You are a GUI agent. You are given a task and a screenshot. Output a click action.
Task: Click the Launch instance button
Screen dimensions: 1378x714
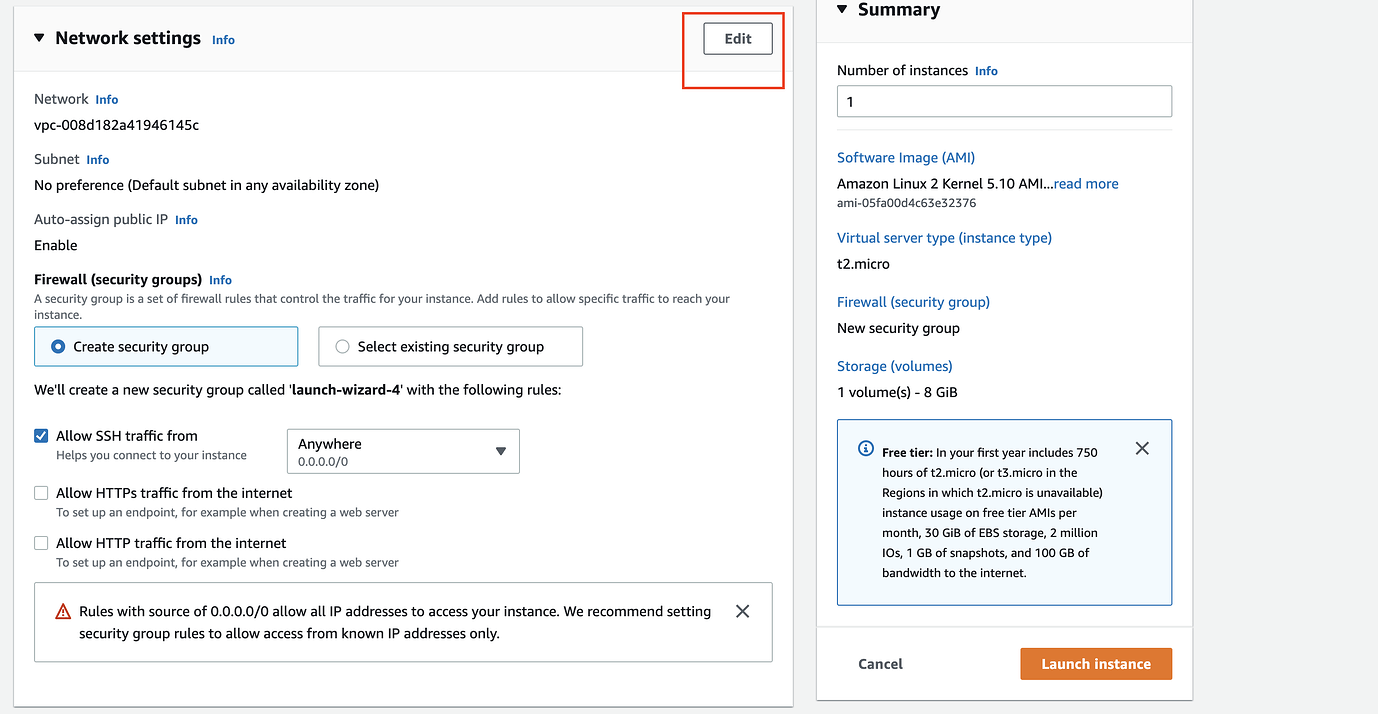1096,664
